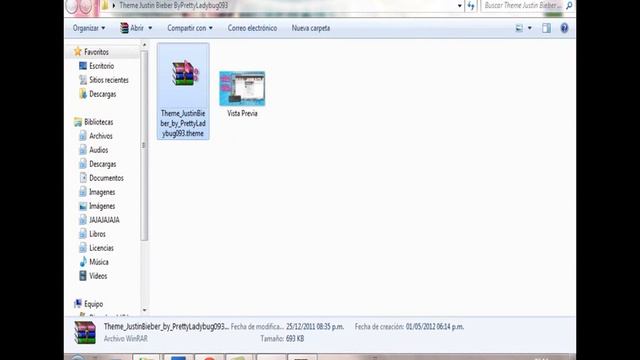The image size is (640, 360).
Task: Open the Libros library
Action: (x=98, y=234)
